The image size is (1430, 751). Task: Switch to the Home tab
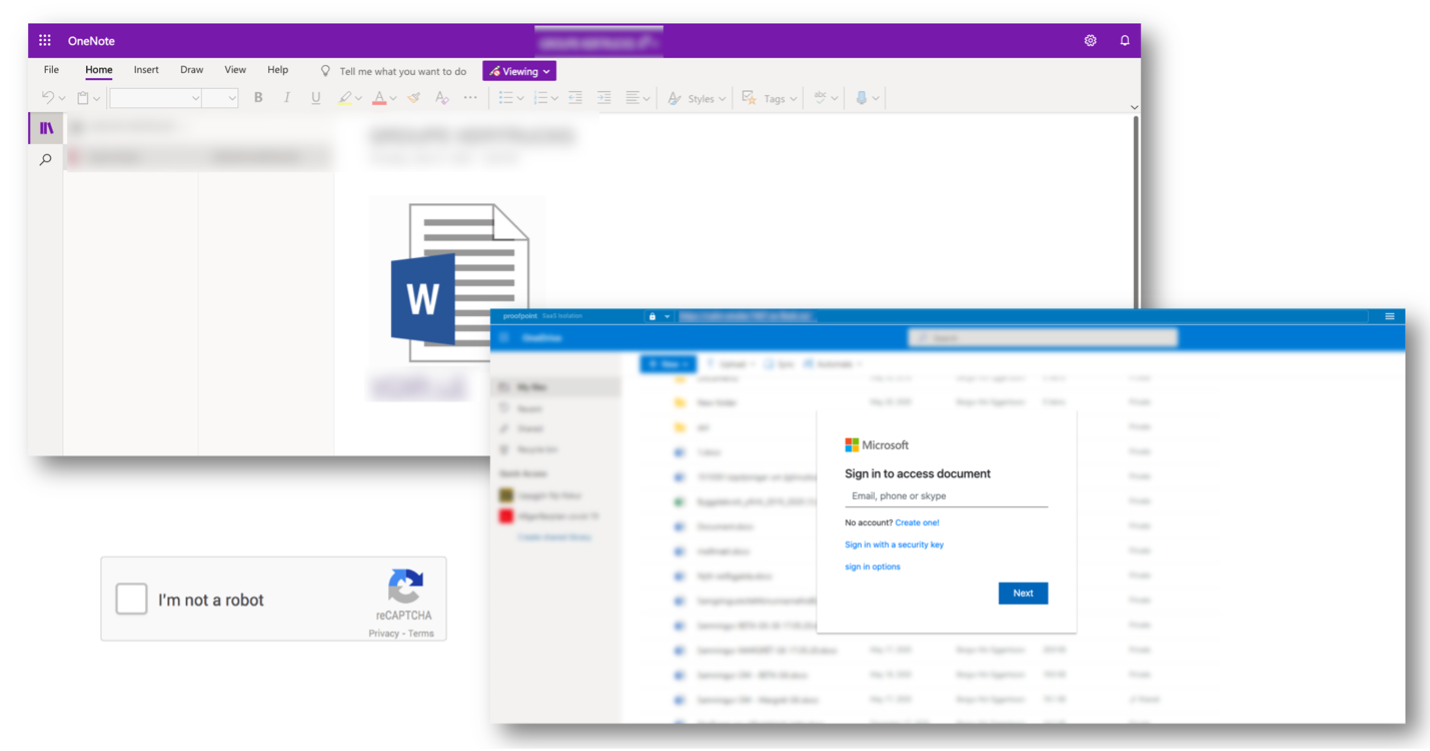[99, 70]
